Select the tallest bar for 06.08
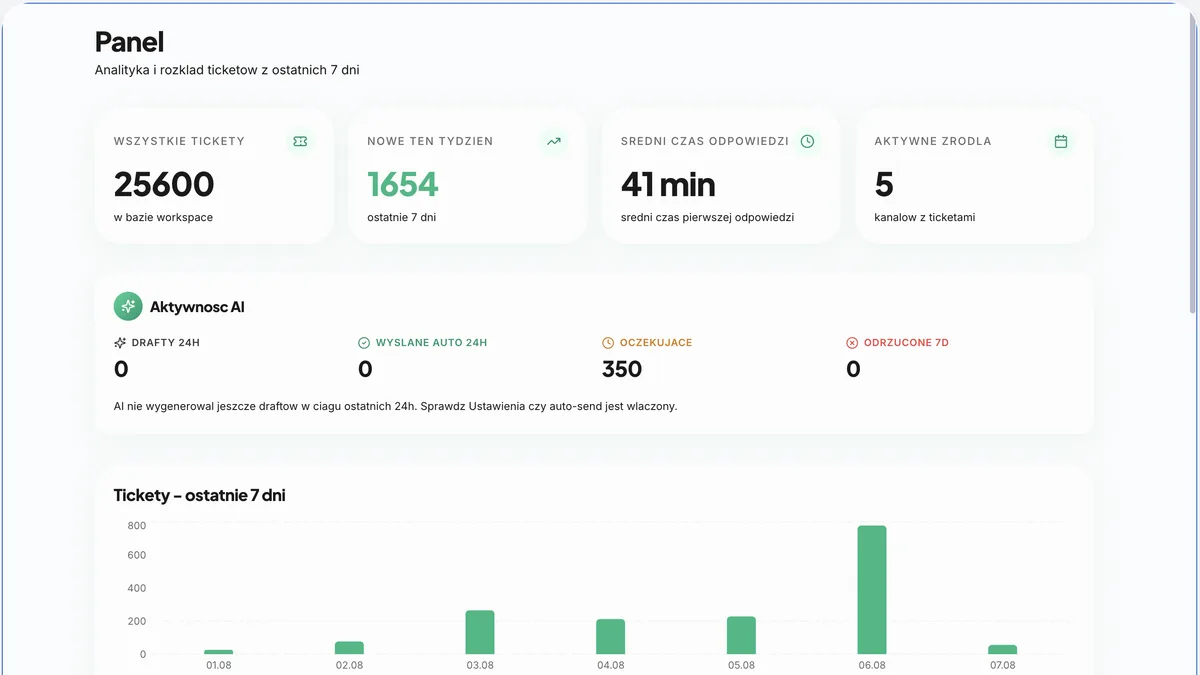Screen dimensions: 1200x675 pyautogui.click(x=872, y=590)
